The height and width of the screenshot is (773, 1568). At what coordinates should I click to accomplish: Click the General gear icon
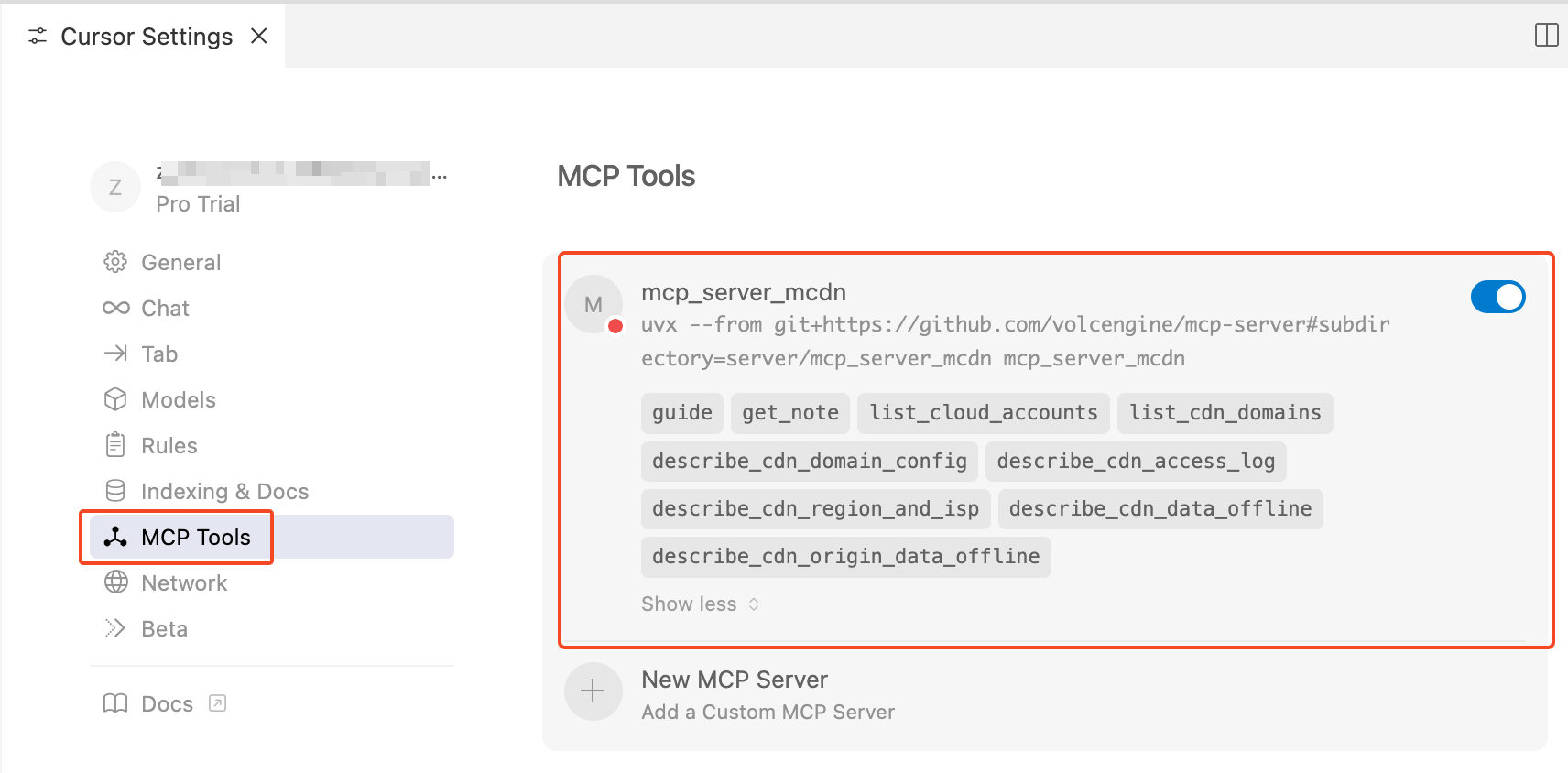click(115, 262)
